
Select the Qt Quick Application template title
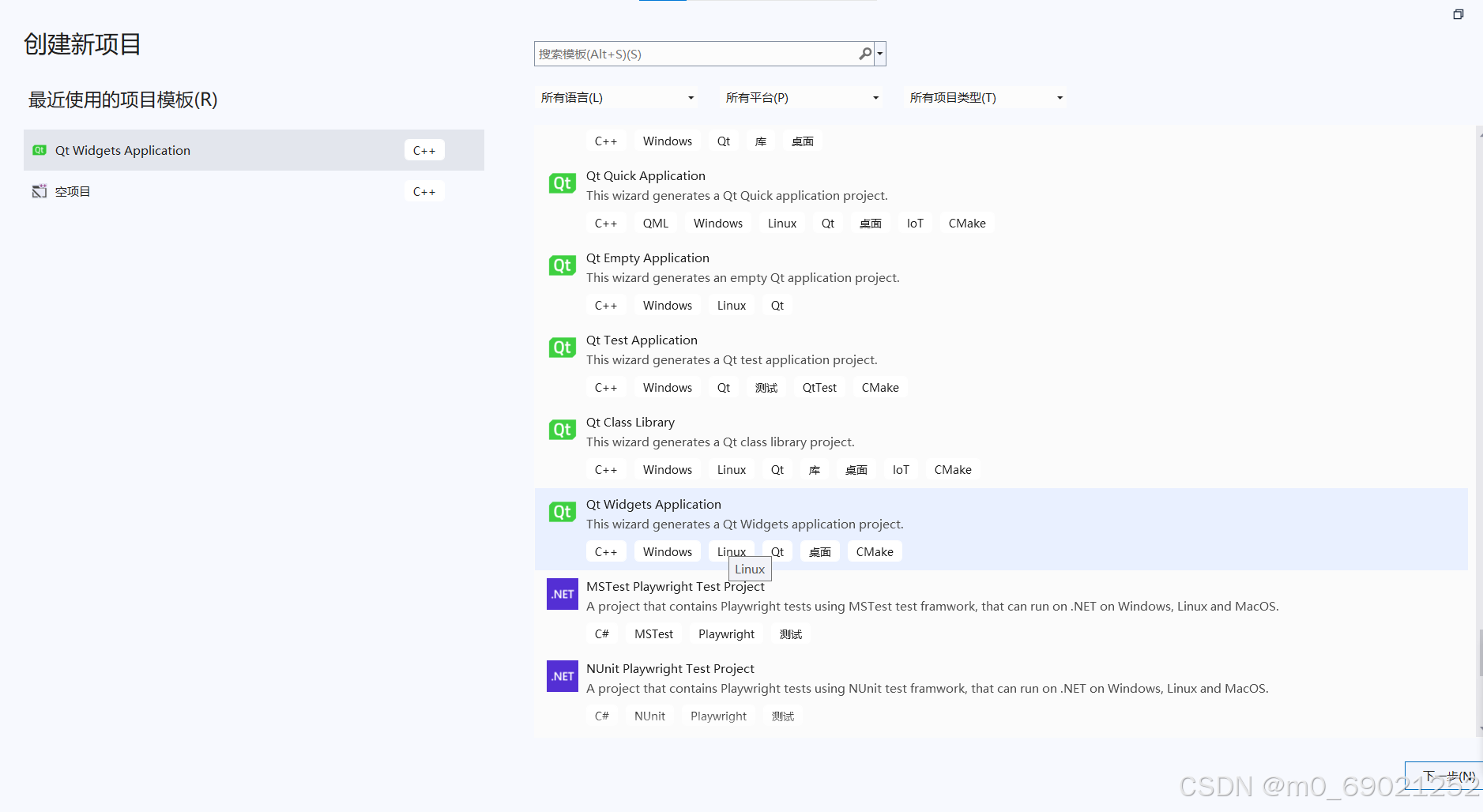point(646,175)
